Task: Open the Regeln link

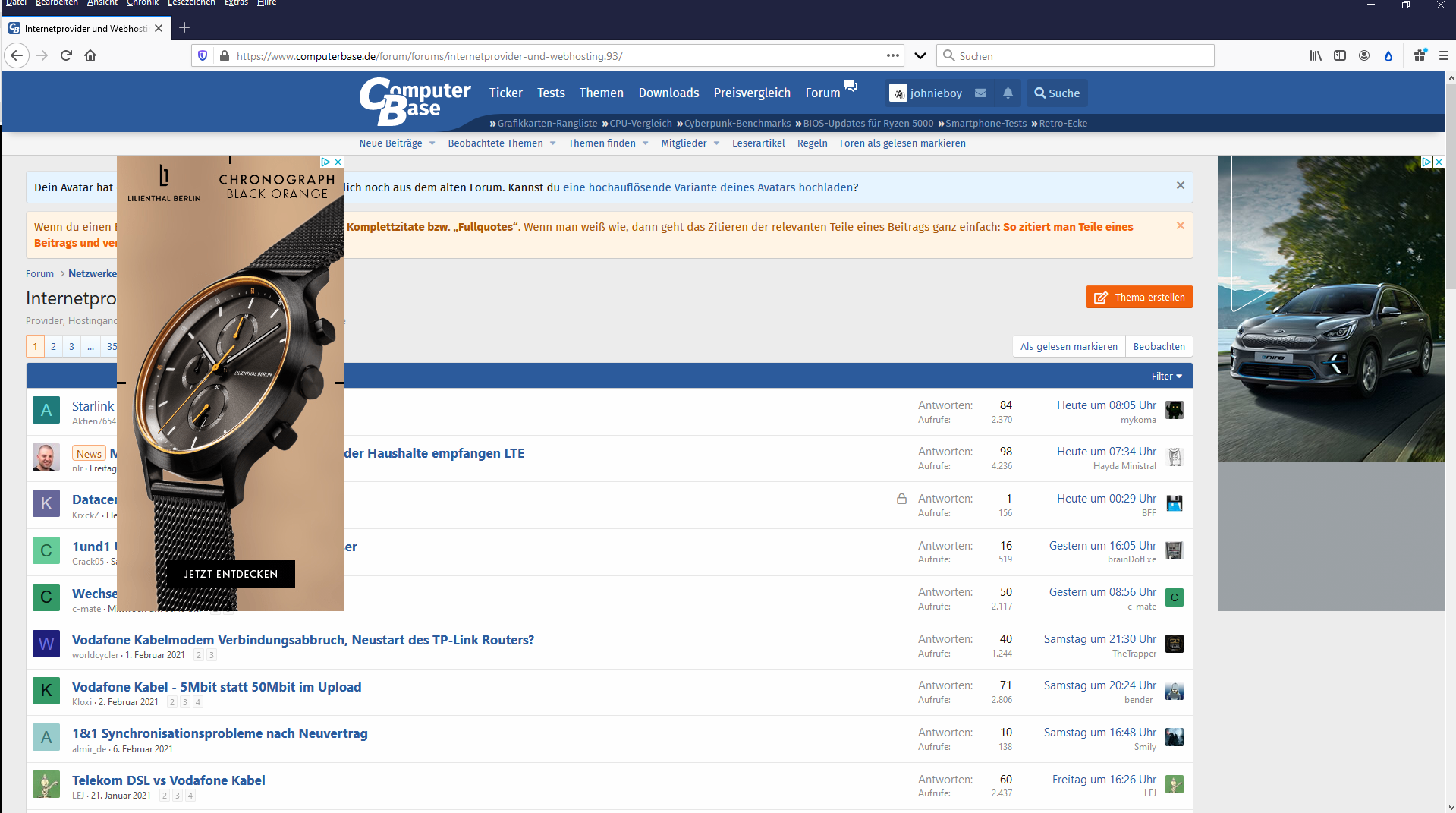Action: pyautogui.click(x=812, y=143)
